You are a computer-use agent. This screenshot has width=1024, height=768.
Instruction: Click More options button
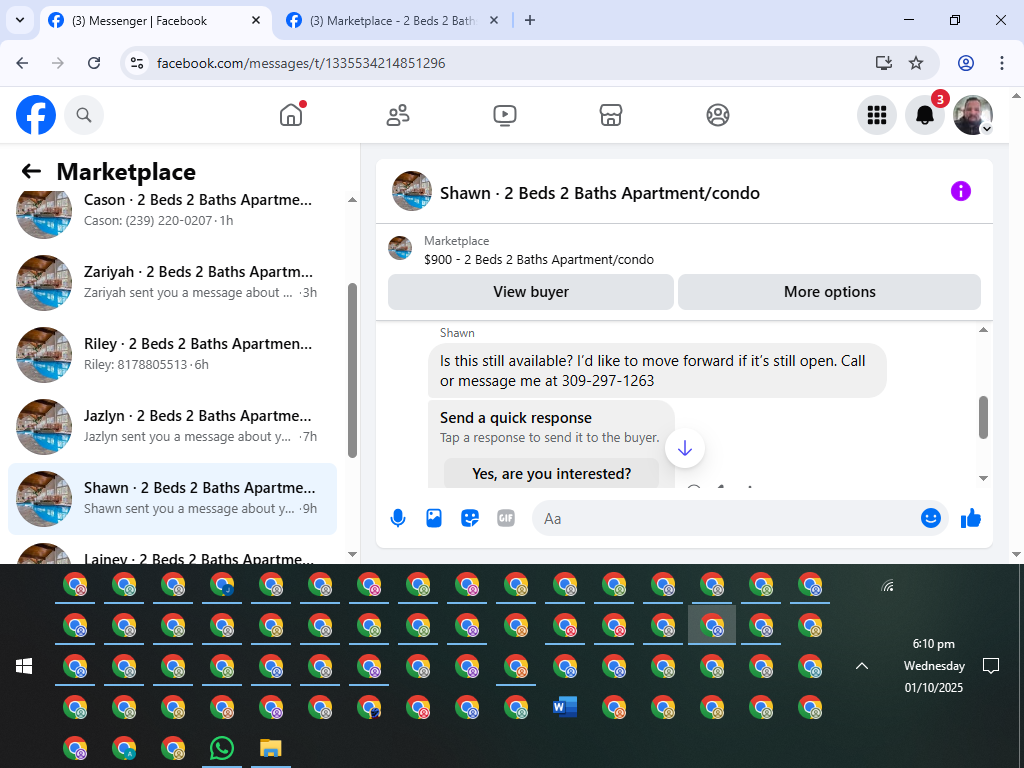(x=829, y=292)
